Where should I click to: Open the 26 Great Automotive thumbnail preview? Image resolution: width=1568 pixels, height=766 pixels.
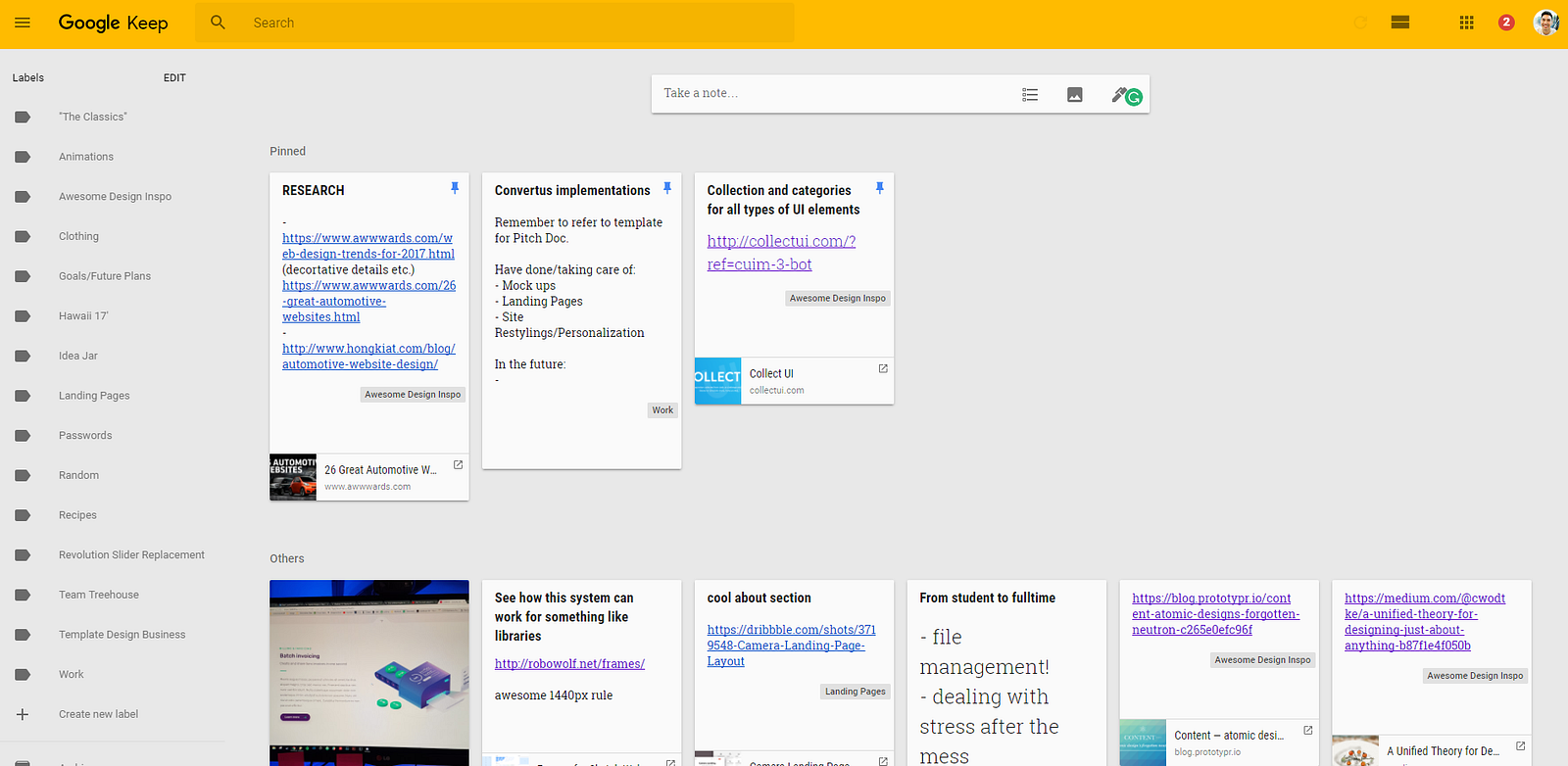pos(293,477)
